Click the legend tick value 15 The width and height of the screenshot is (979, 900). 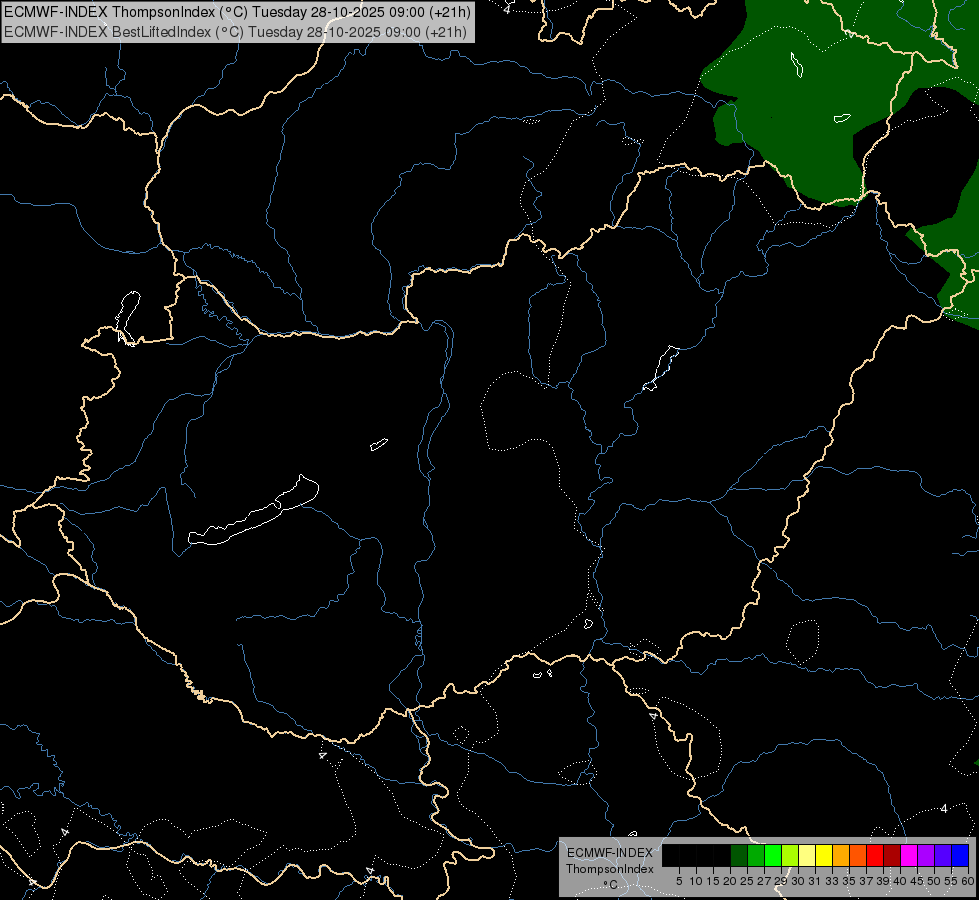(x=713, y=881)
